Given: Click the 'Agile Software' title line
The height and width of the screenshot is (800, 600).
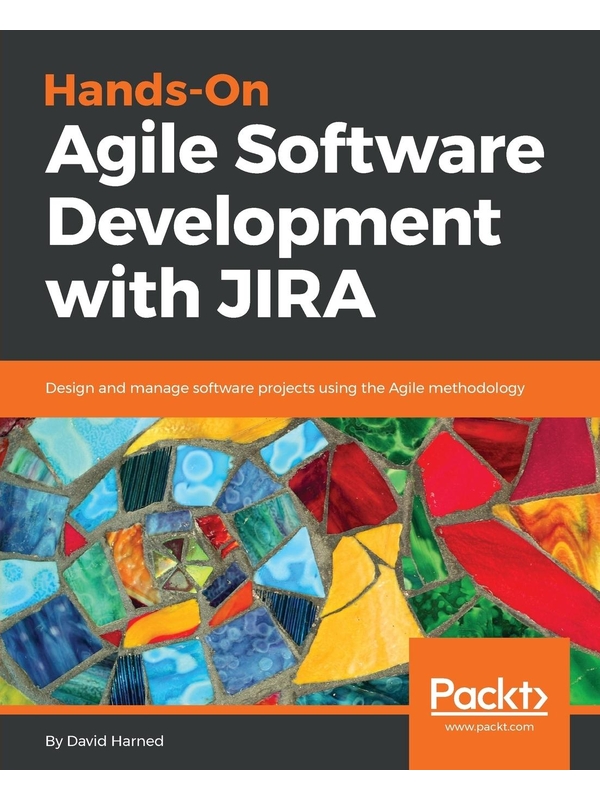Looking at the screenshot, I should 295,154.
